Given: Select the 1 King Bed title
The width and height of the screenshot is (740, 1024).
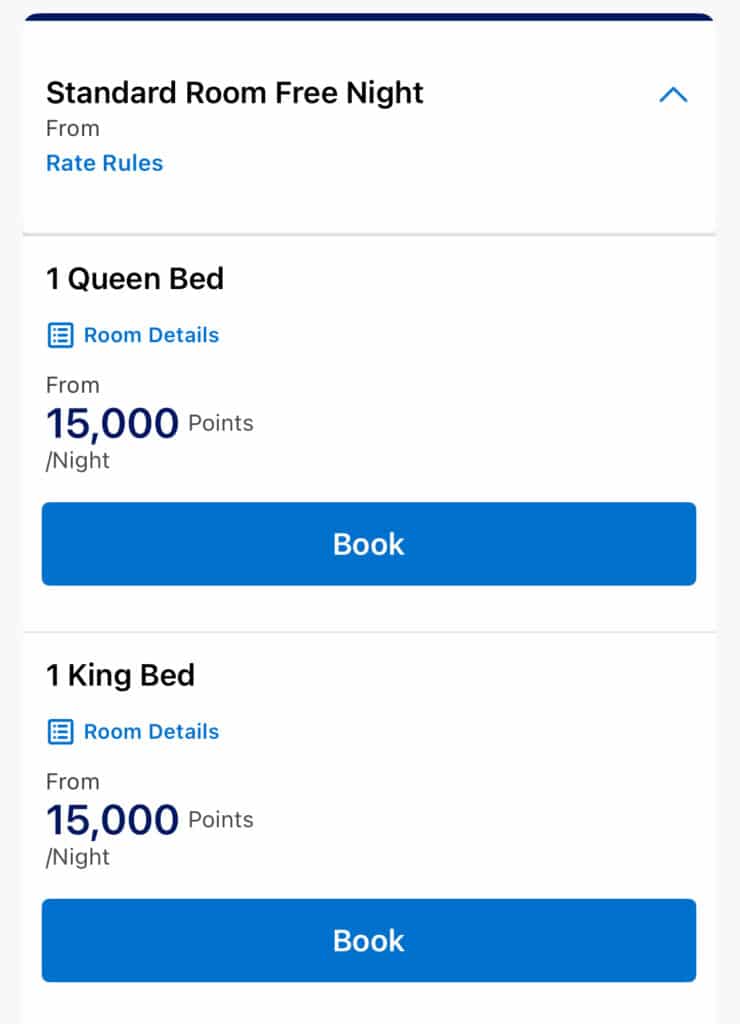Looking at the screenshot, I should (121, 676).
